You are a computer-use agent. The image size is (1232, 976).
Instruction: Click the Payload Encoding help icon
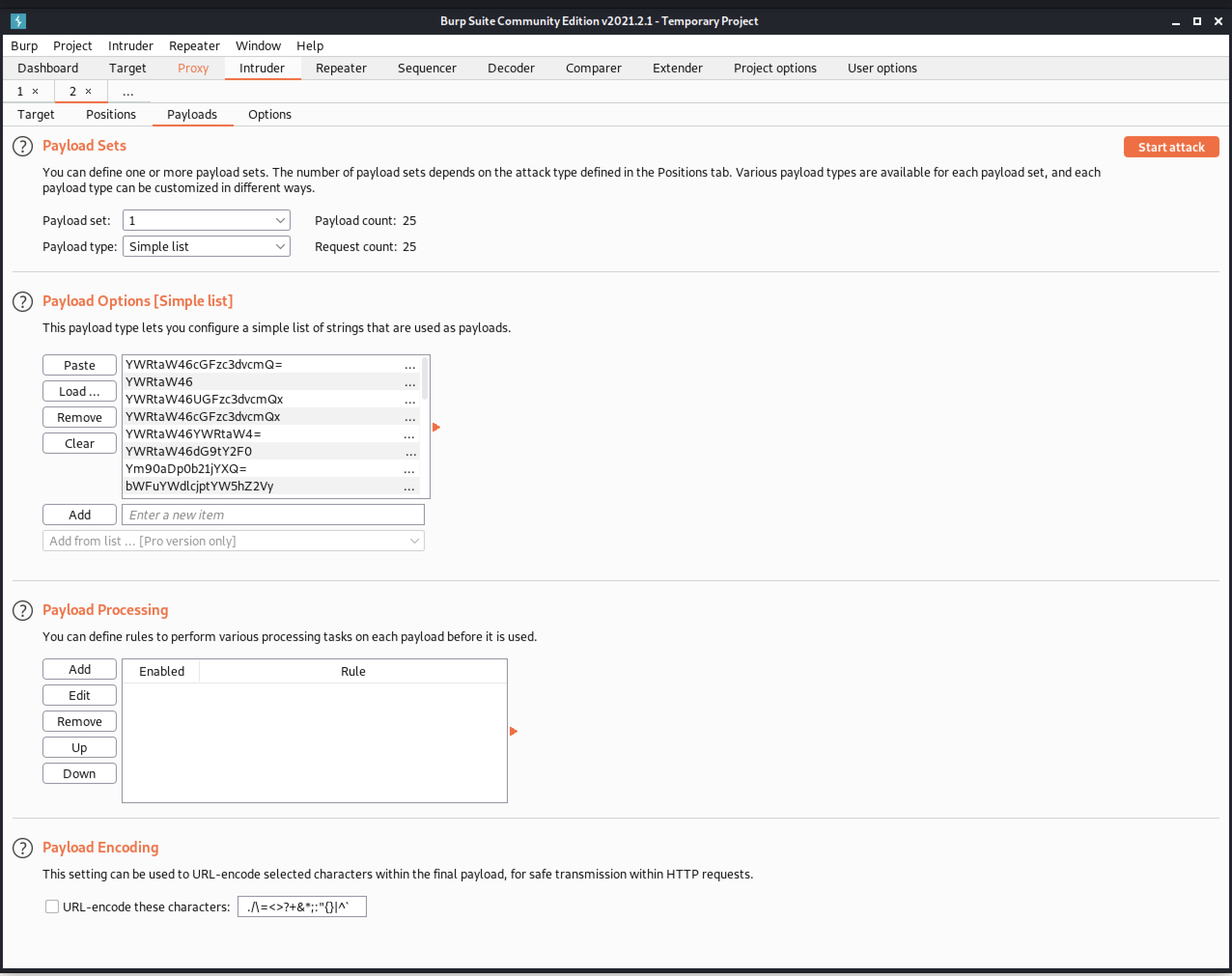tap(22, 848)
